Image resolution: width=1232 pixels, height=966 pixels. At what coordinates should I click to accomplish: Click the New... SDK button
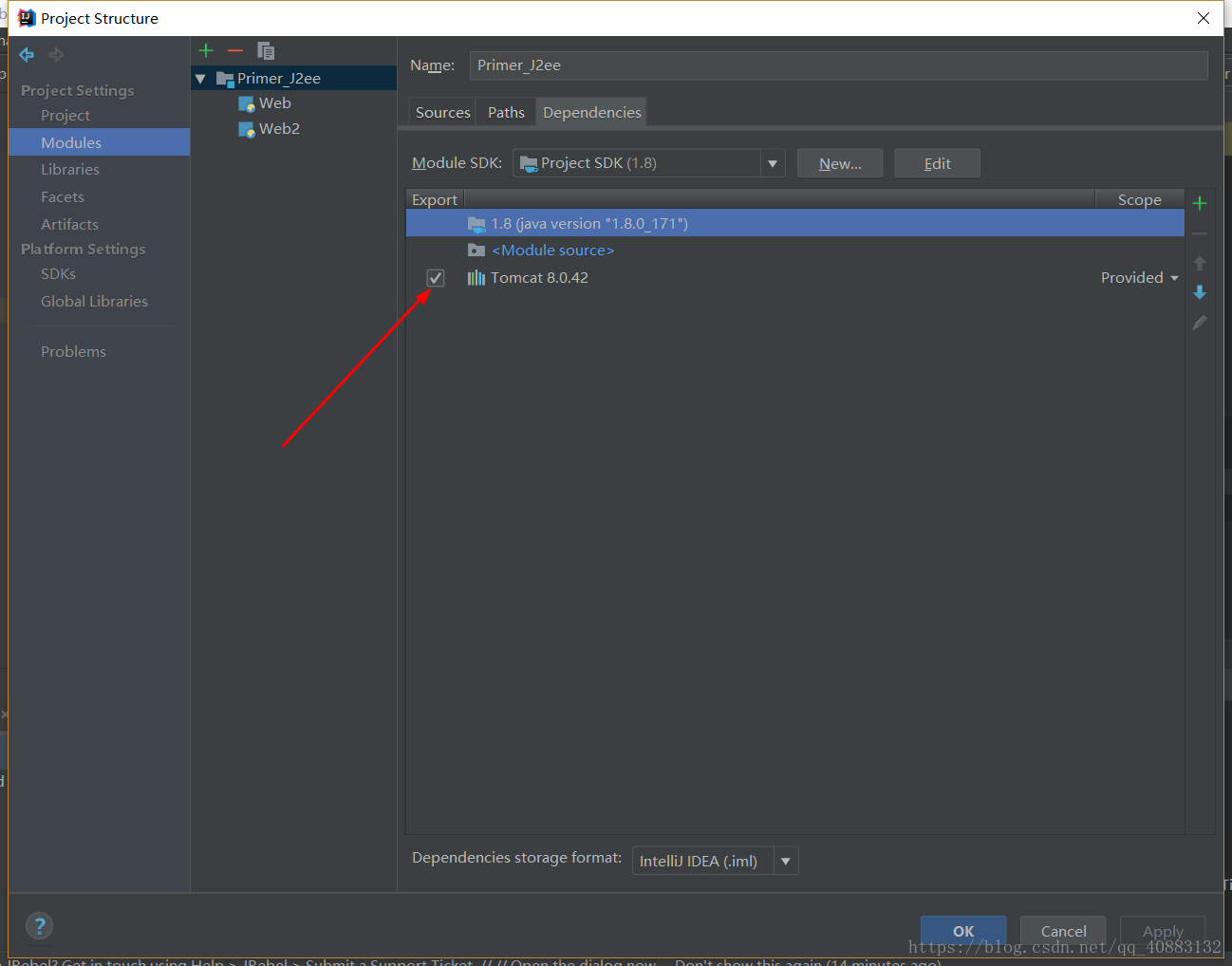[x=840, y=163]
